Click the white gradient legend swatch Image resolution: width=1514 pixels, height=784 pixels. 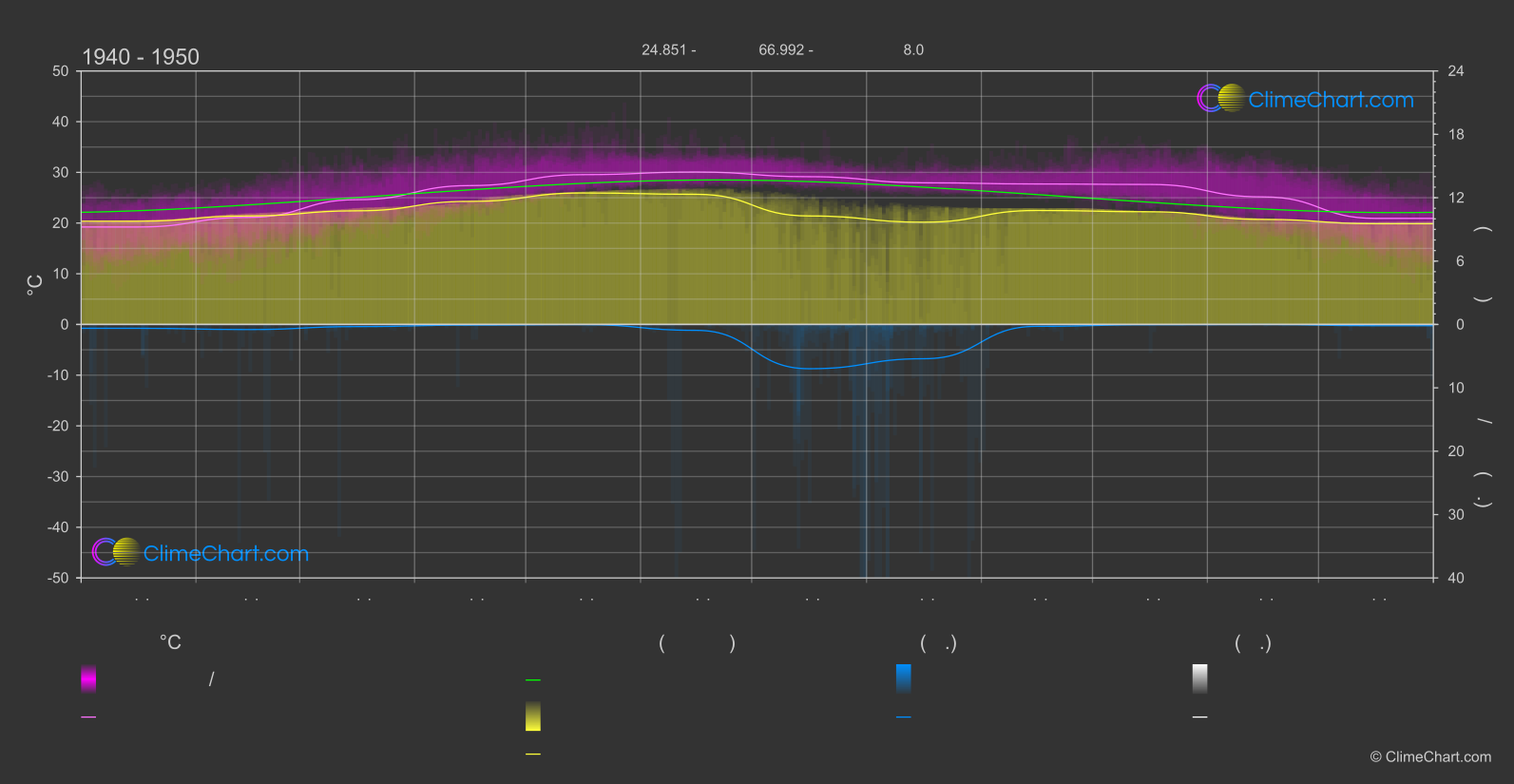[1199, 679]
